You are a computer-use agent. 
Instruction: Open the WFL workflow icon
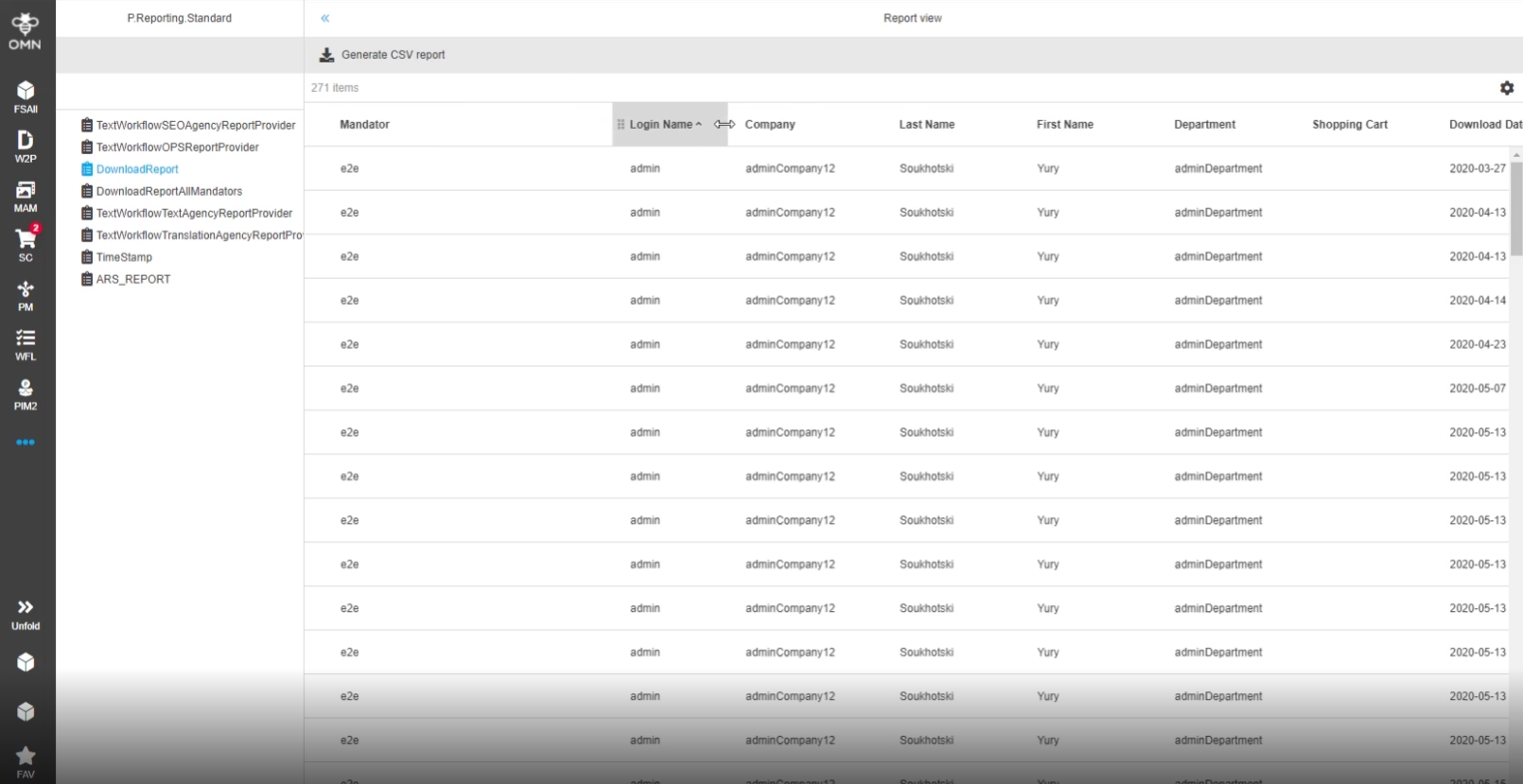pyautogui.click(x=26, y=343)
